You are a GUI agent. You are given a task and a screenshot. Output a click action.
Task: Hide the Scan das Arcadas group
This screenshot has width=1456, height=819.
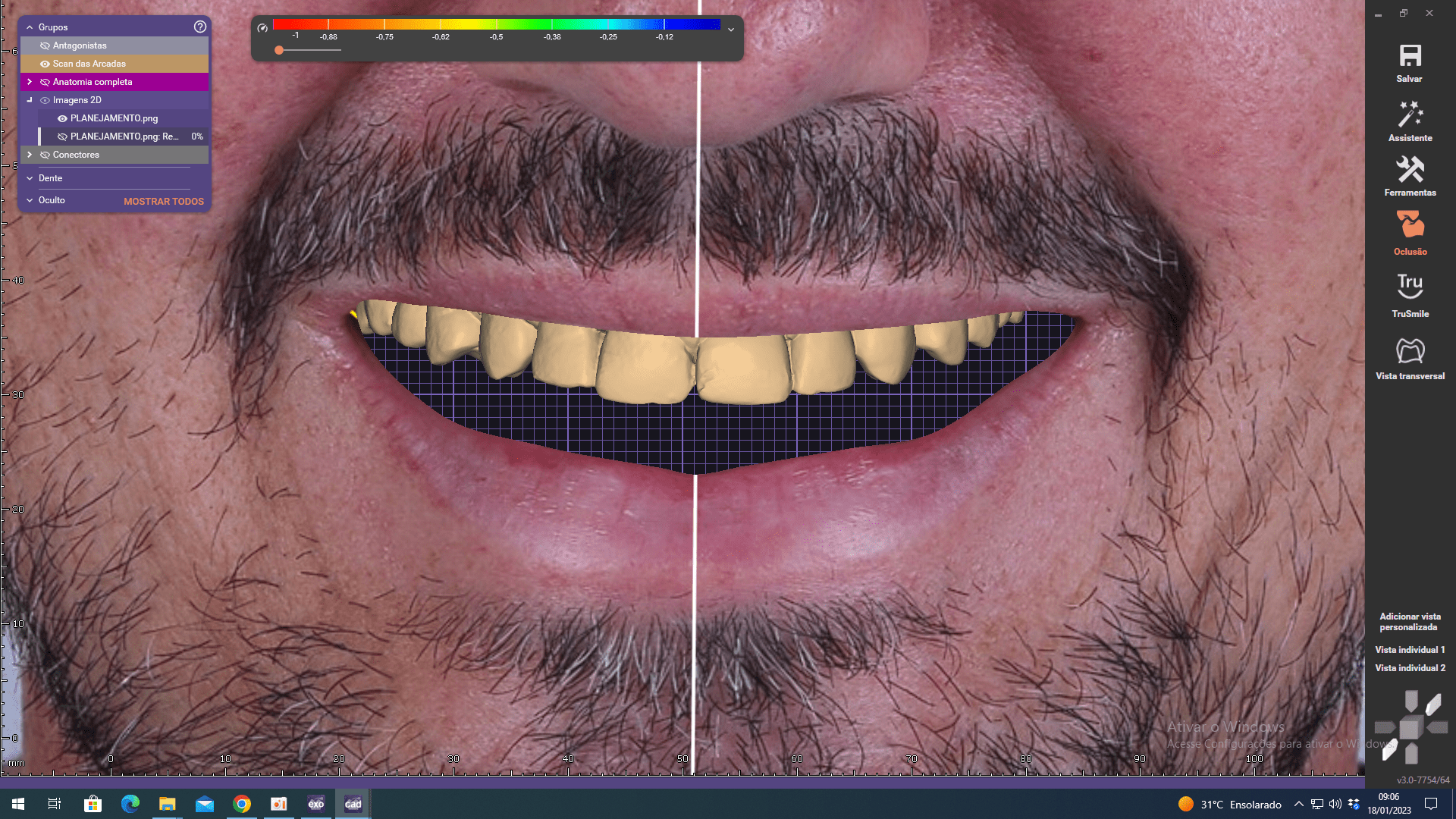point(45,64)
